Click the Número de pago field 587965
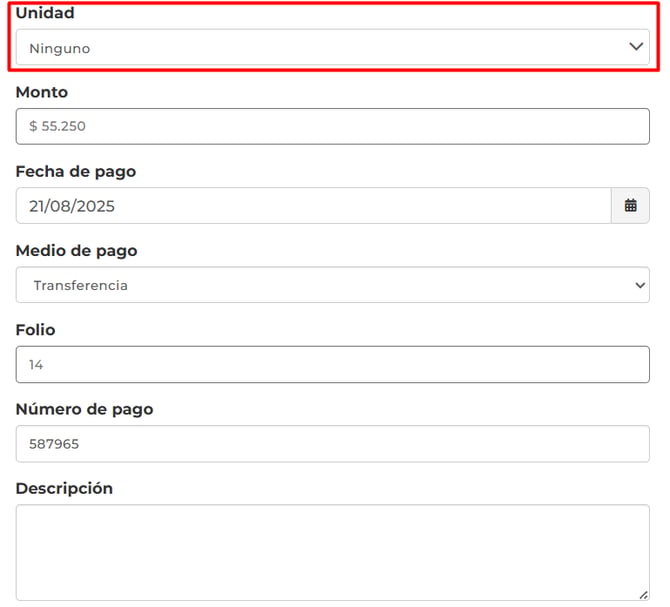 click(x=332, y=444)
